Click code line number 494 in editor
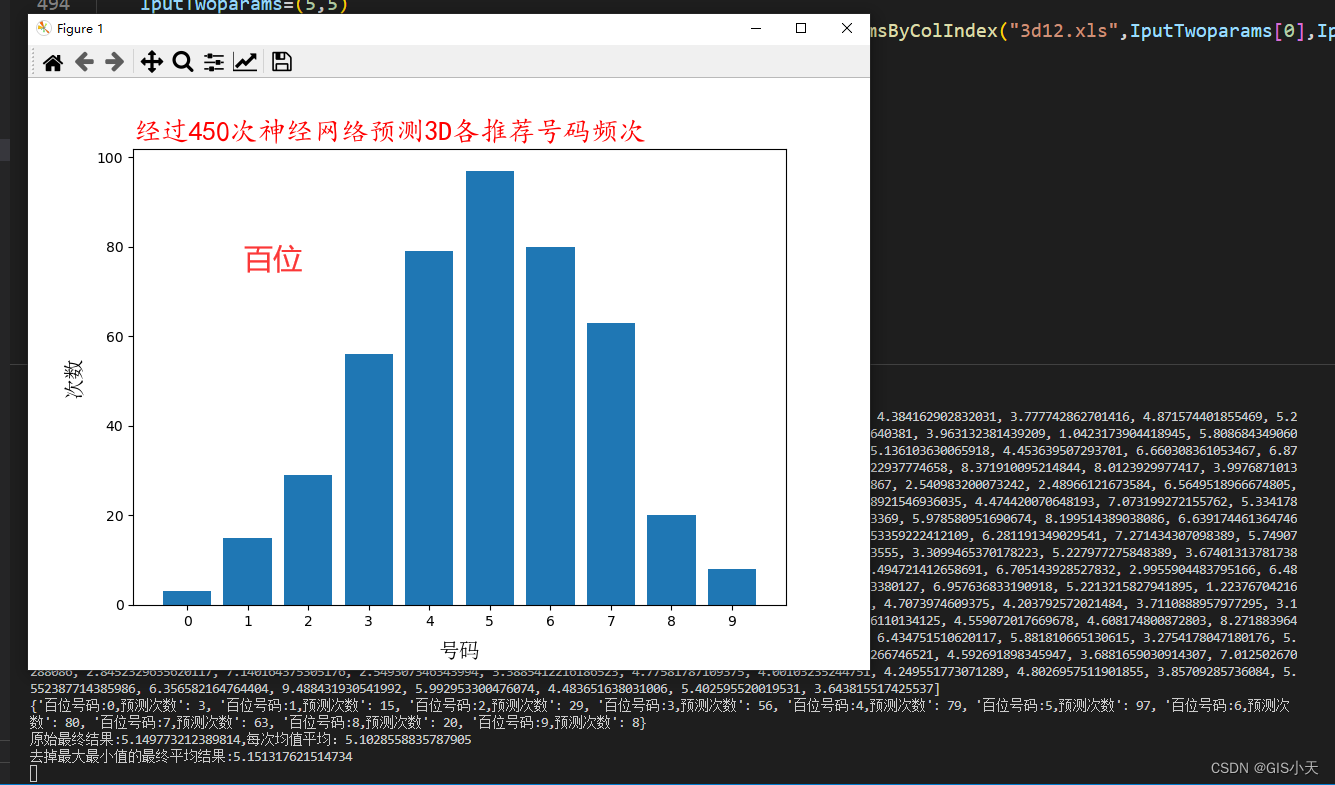 (52, 6)
